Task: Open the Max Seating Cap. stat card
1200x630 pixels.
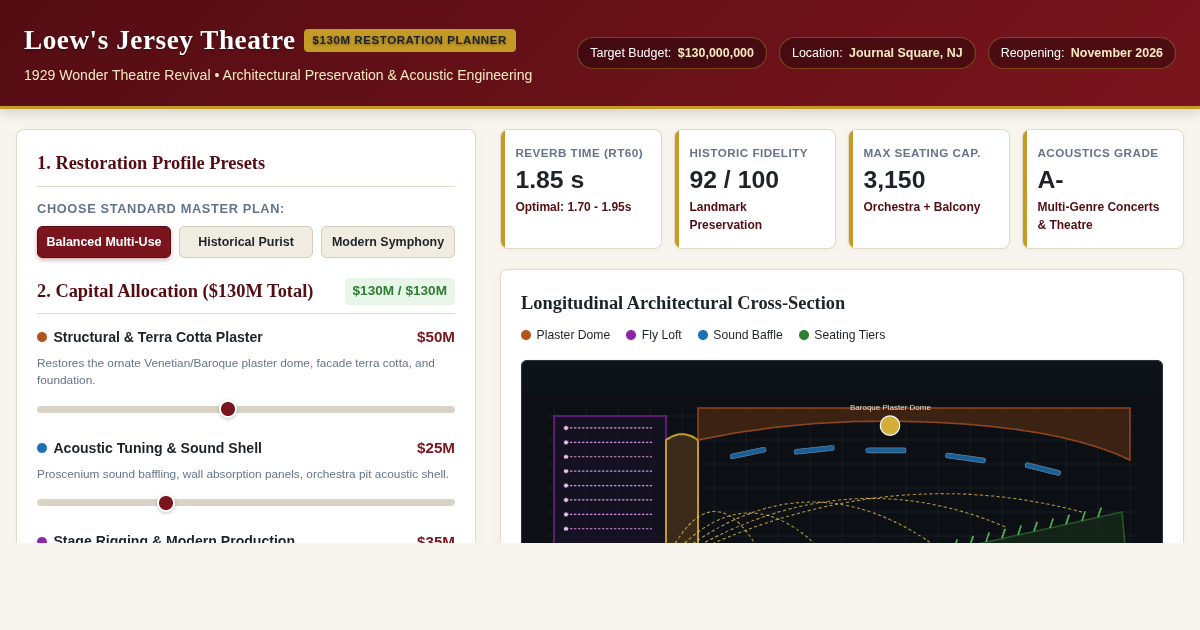Action: [x=929, y=189]
